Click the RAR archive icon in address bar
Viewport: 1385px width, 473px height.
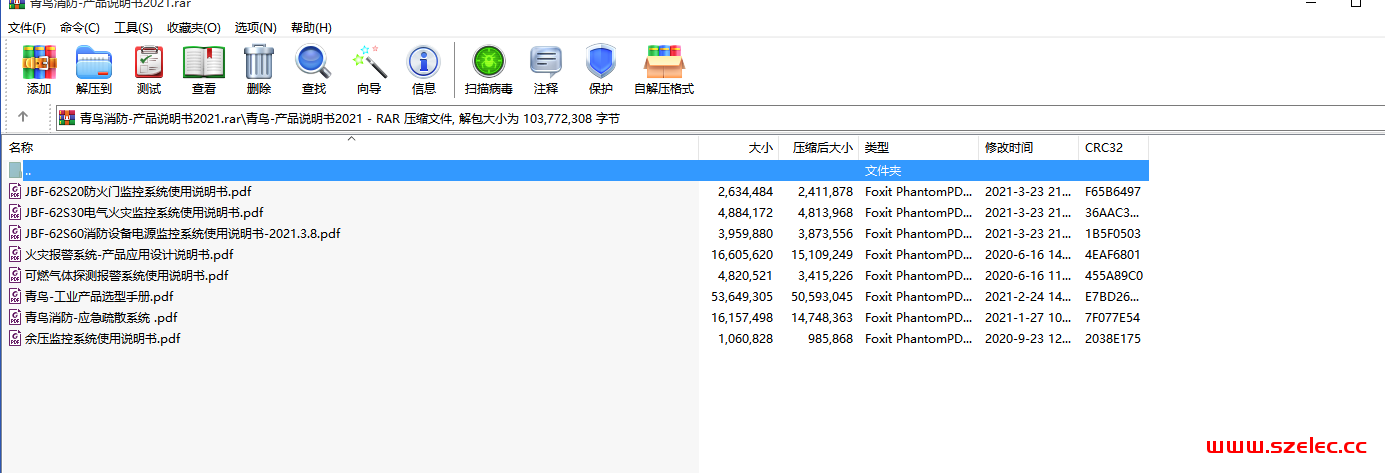coord(67,118)
